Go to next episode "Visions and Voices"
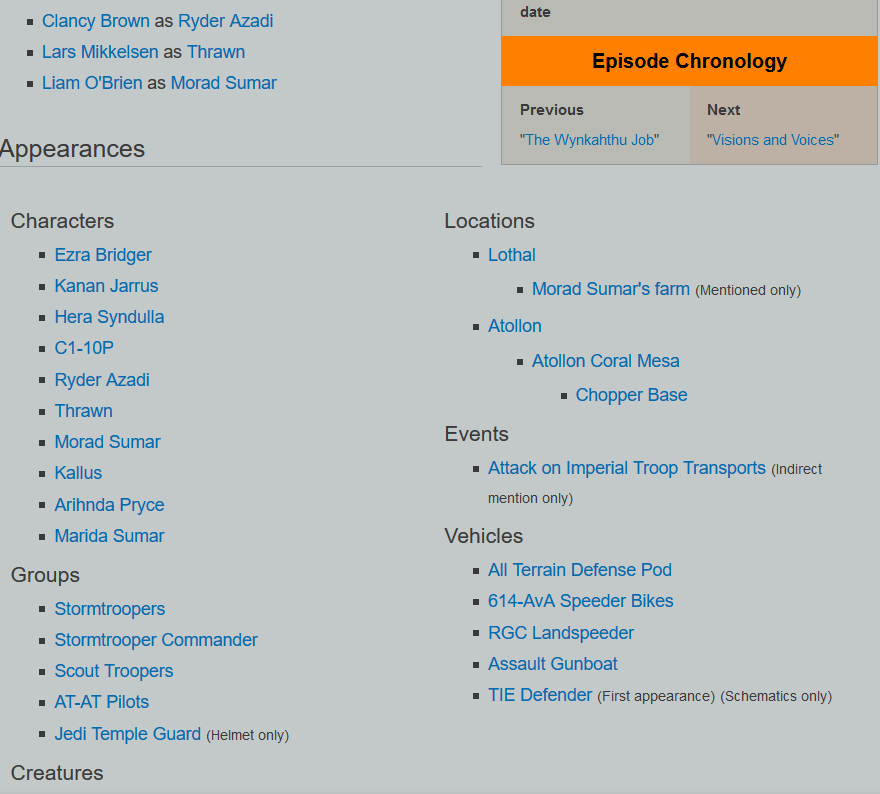 [x=773, y=140]
